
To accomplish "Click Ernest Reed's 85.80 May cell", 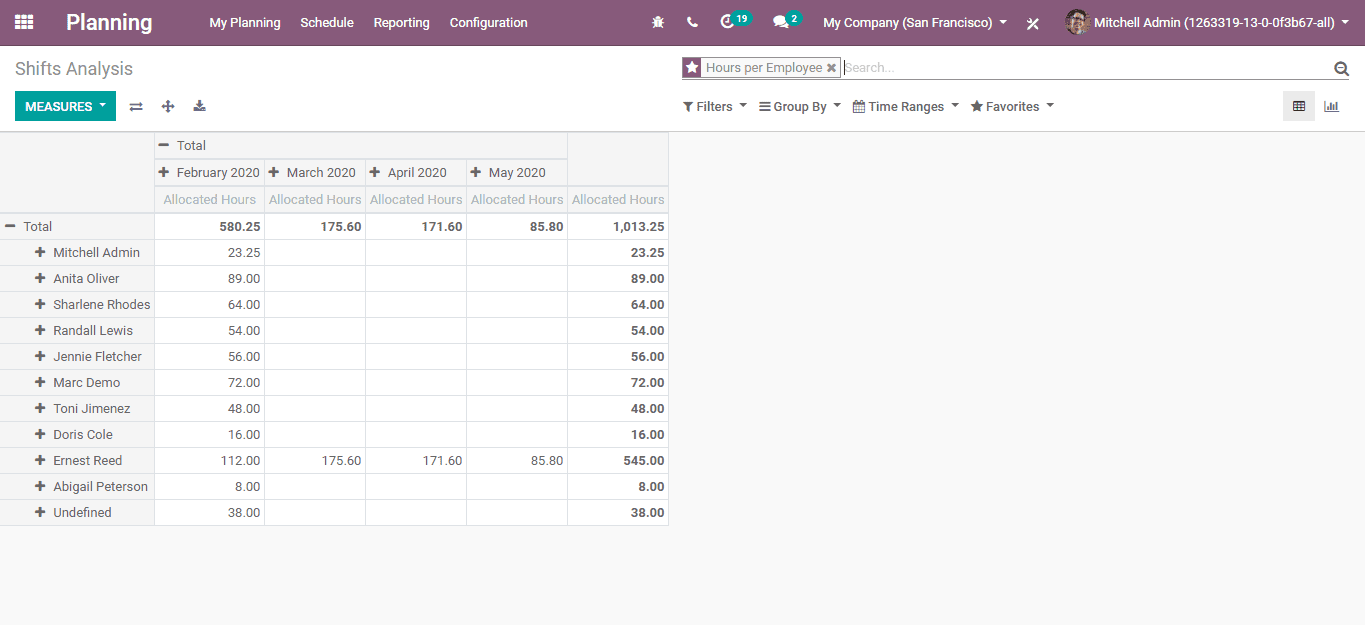I will tap(516, 460).
